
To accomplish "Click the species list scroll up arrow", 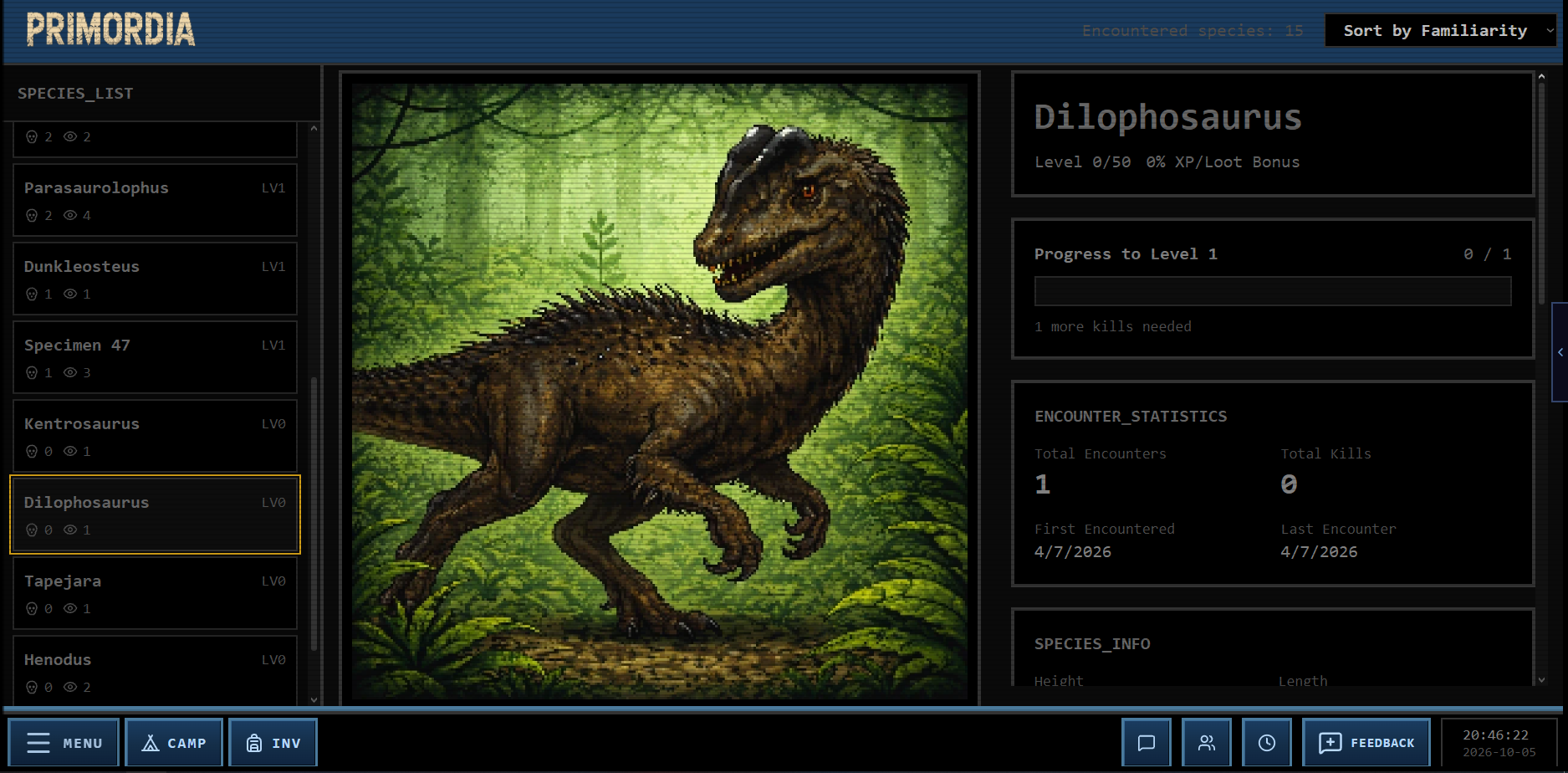I will (x=314, y=129).
